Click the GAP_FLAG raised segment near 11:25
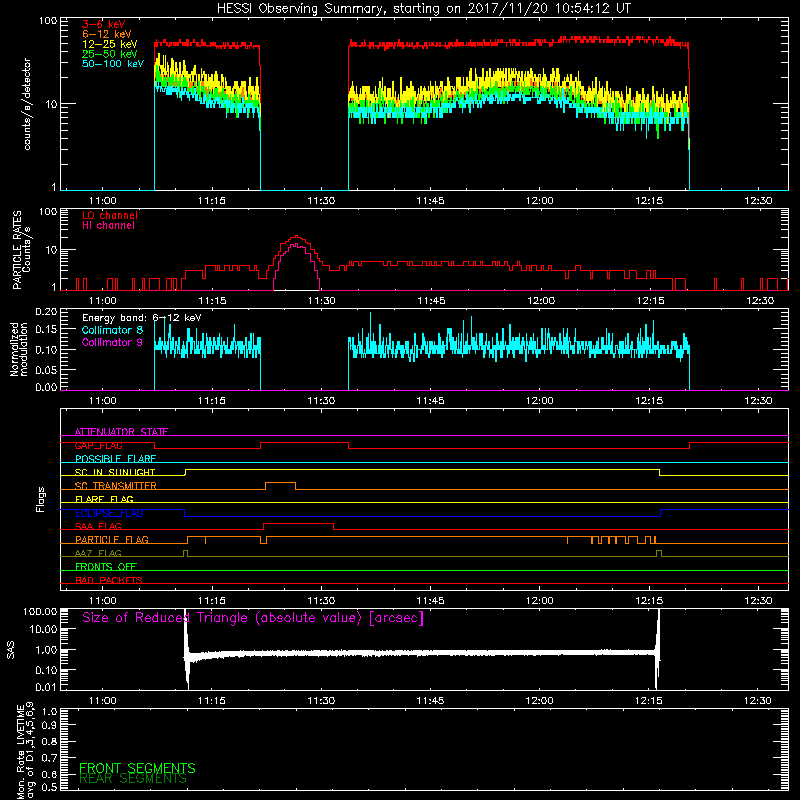 point(305,443)
